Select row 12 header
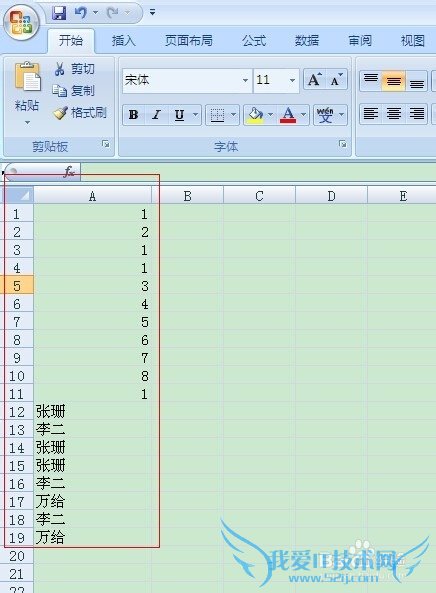The height and width of the screenshot is (593, 436). tap(17, 412)
